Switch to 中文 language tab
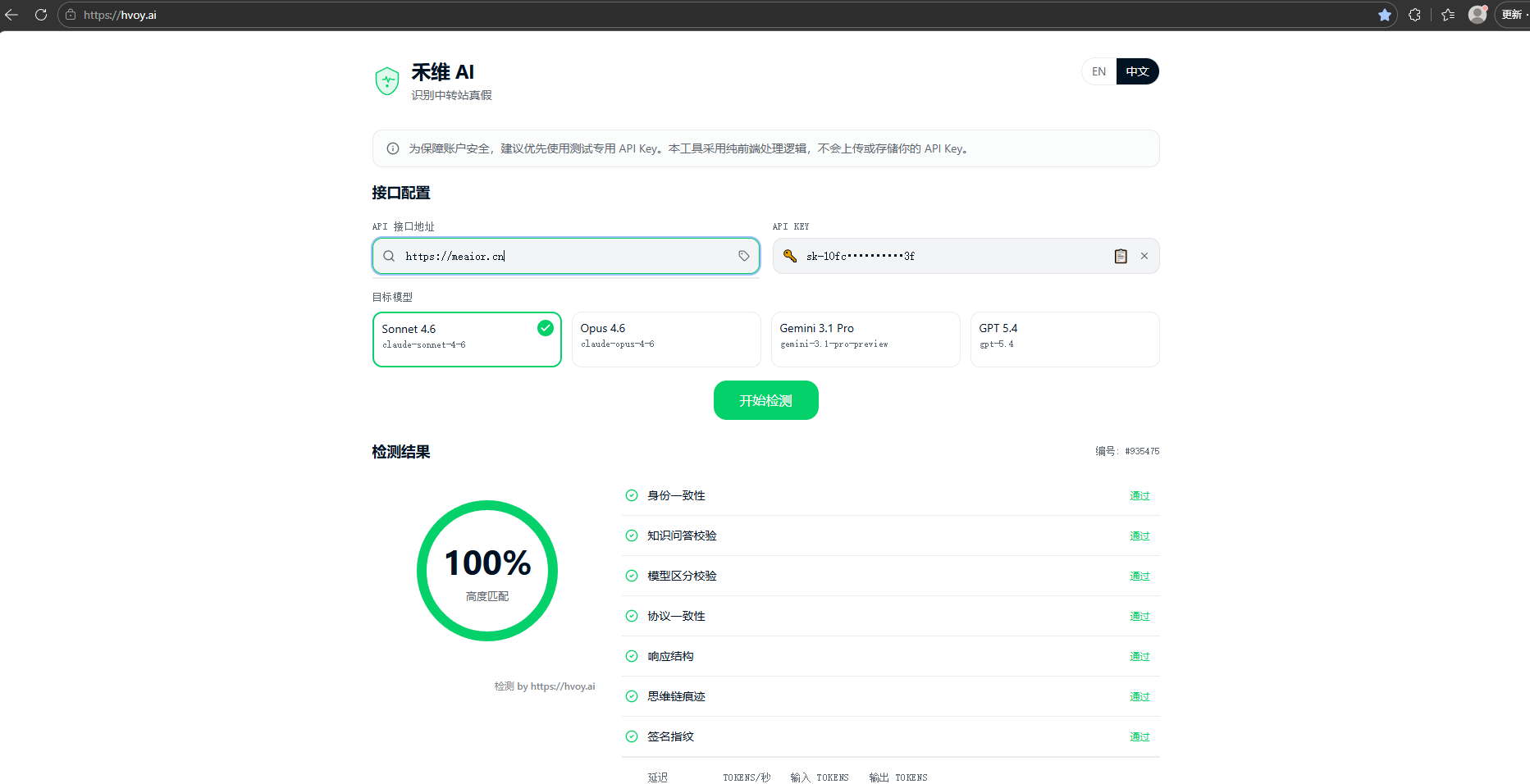 point(1137,71)
